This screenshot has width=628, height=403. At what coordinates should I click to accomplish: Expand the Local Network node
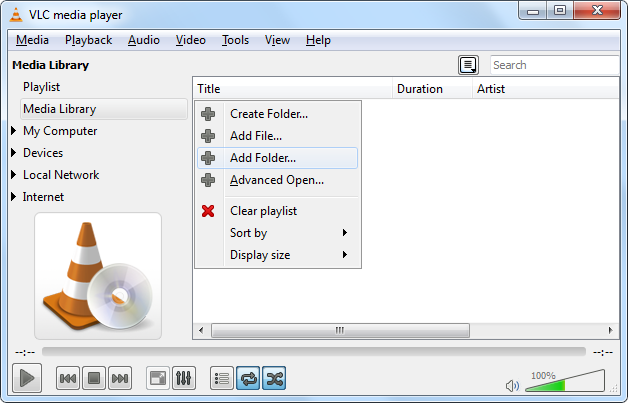coord(14,175)
